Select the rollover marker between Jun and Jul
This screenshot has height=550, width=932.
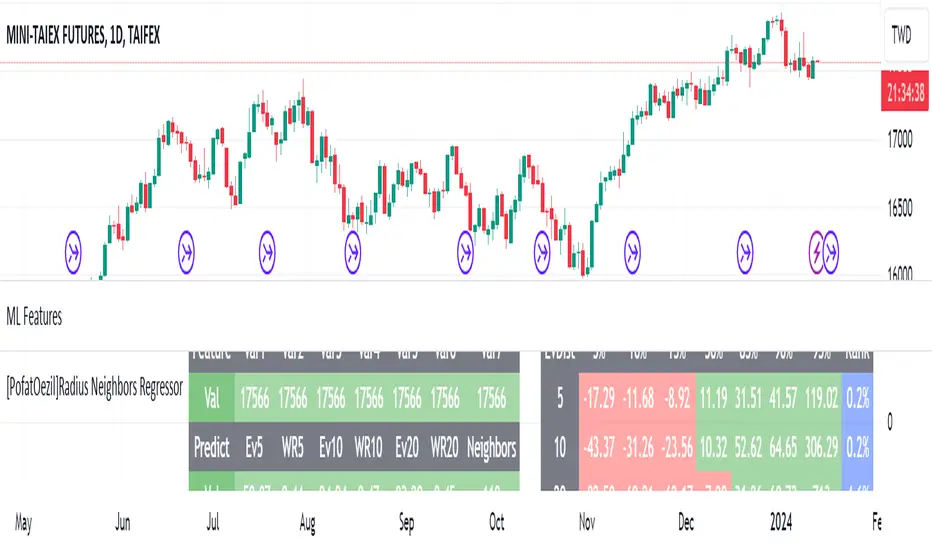(187, 243)
